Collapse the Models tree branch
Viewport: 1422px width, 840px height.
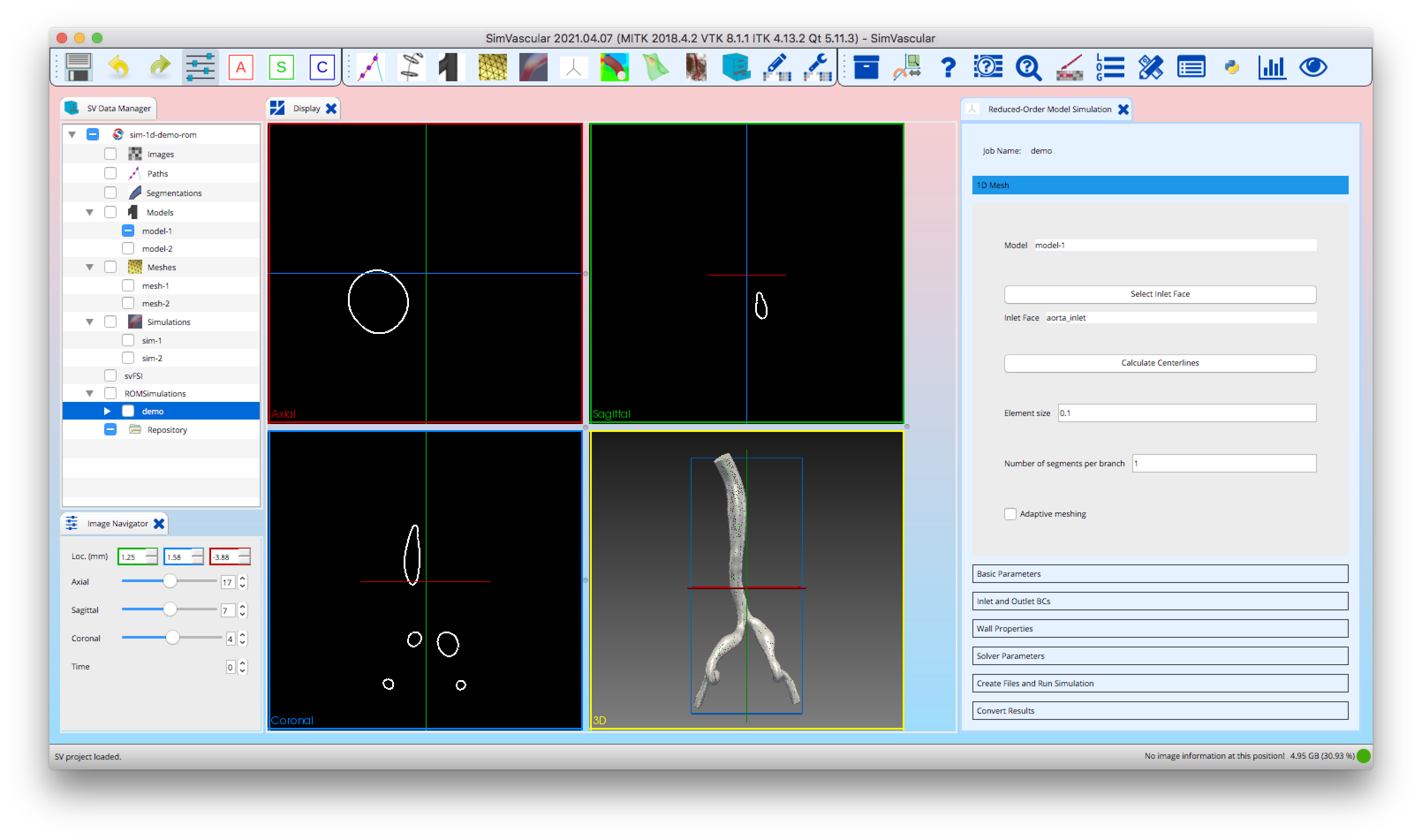pyautogui.click(x=89, y=212)
